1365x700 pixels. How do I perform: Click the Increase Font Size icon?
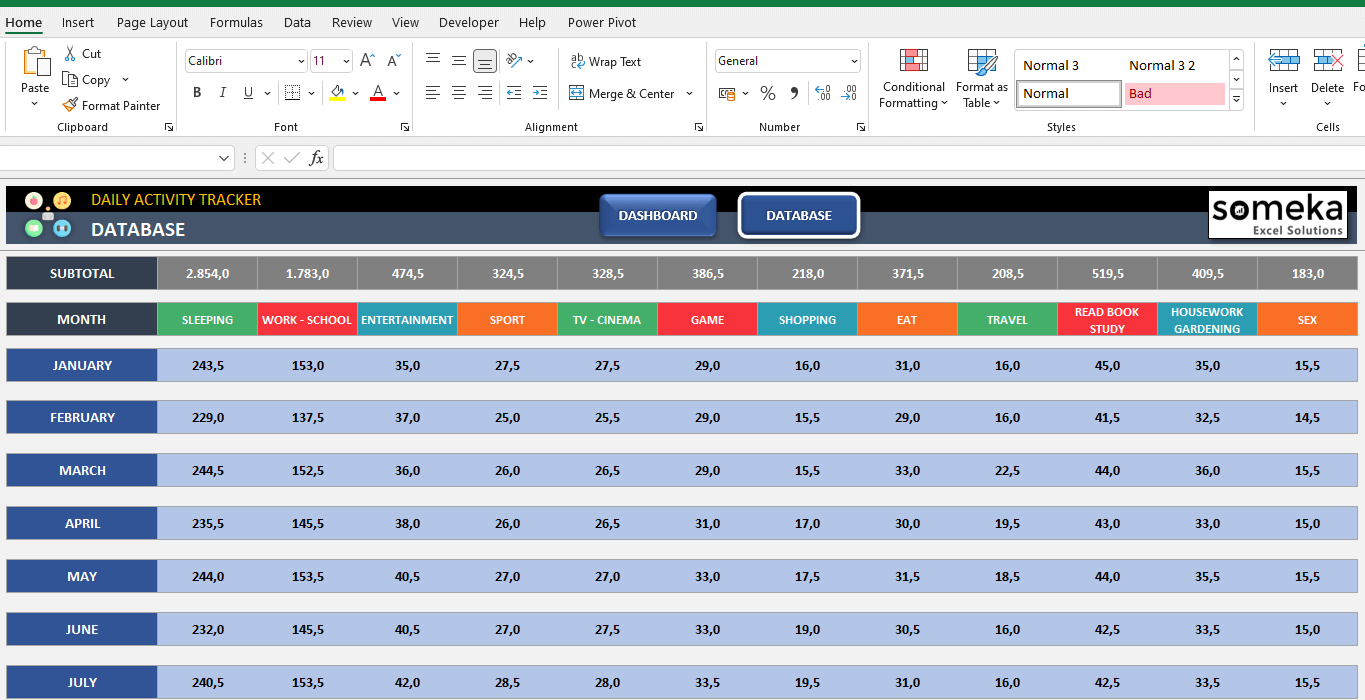(367, 61)
